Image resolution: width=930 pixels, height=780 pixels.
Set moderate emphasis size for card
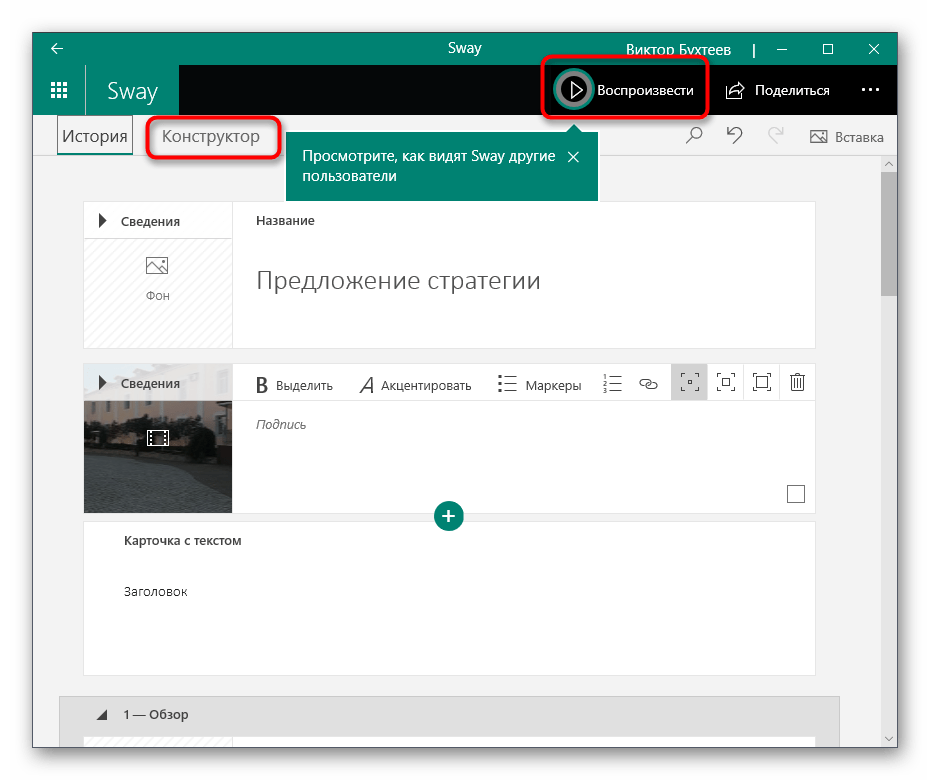pyautogui.click(x=726, y=383)
